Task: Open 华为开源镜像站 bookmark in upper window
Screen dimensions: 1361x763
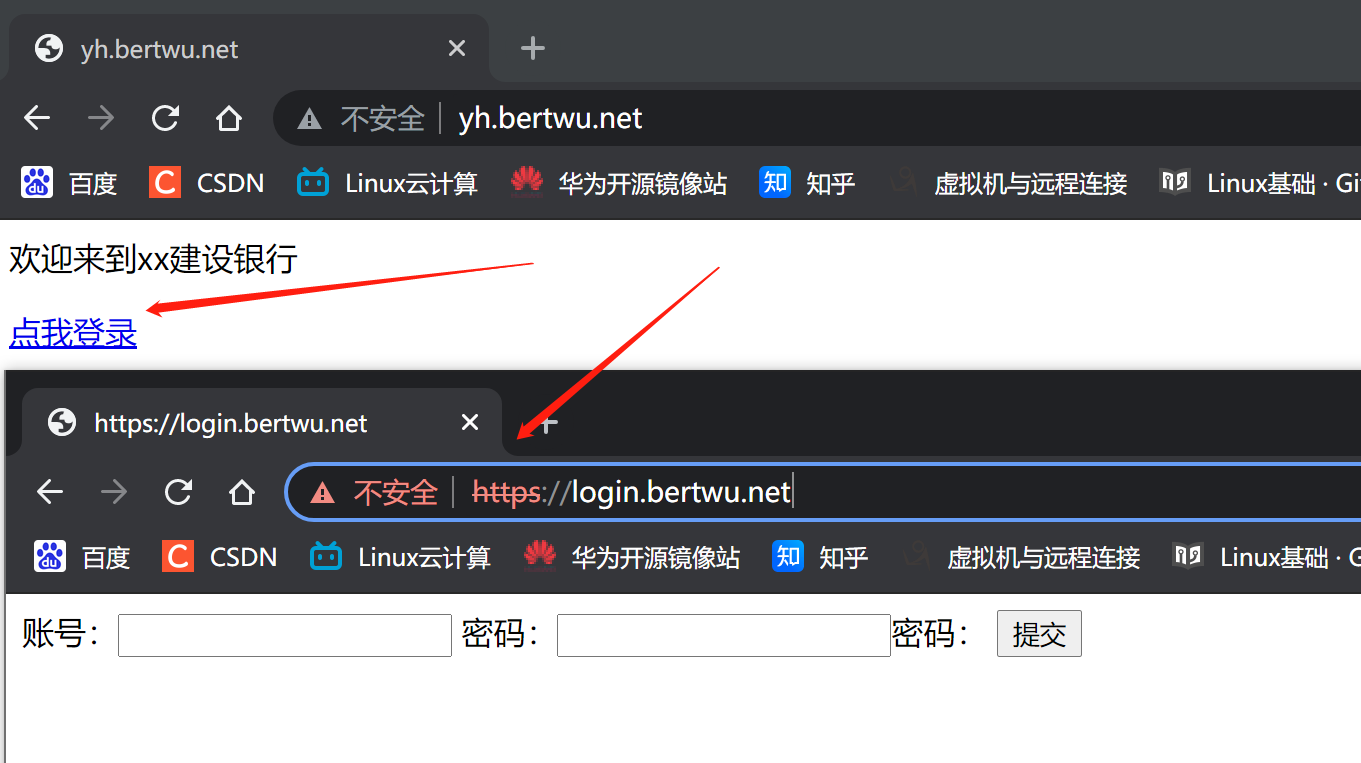Action: [x=619, y=183]
